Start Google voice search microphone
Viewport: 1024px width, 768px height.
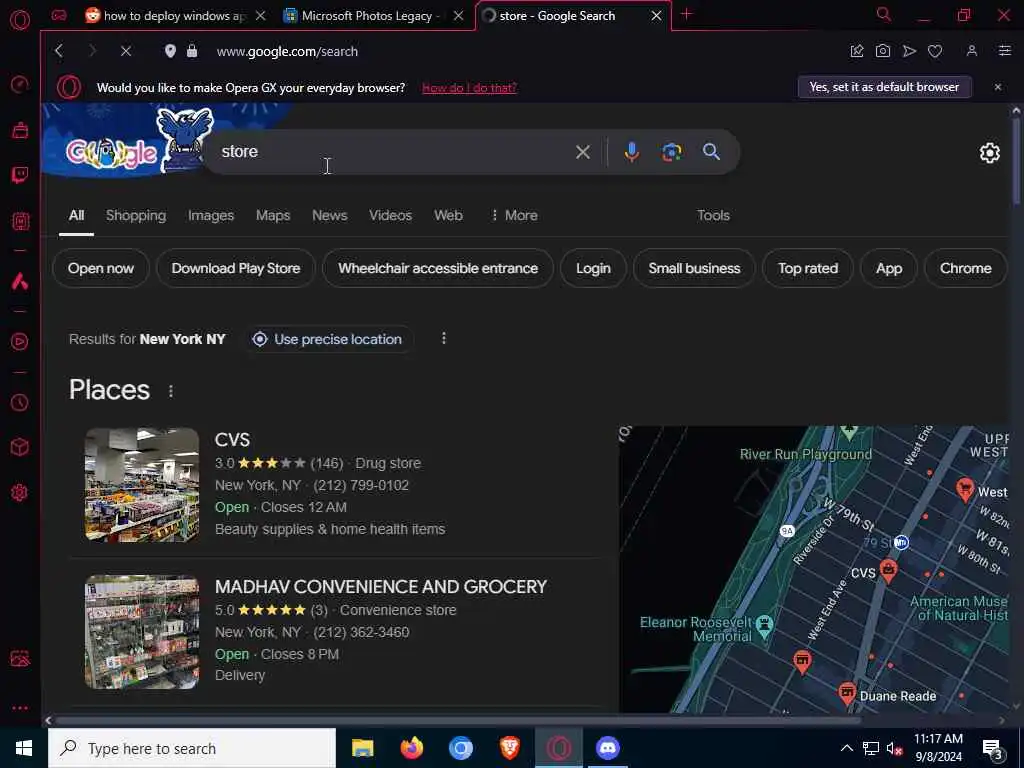pos(632,152)
